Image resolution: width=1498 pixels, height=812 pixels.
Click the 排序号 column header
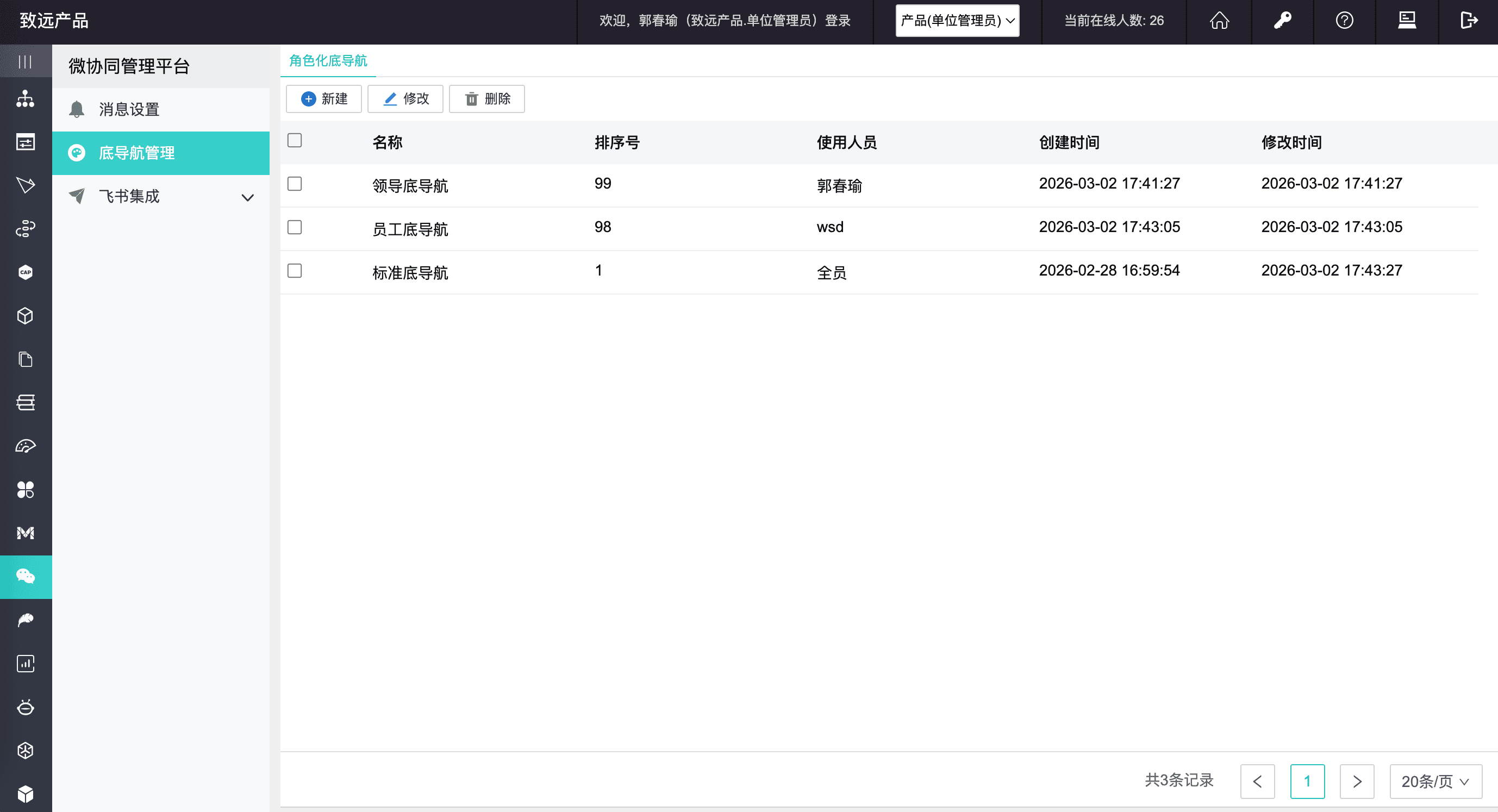617,142
